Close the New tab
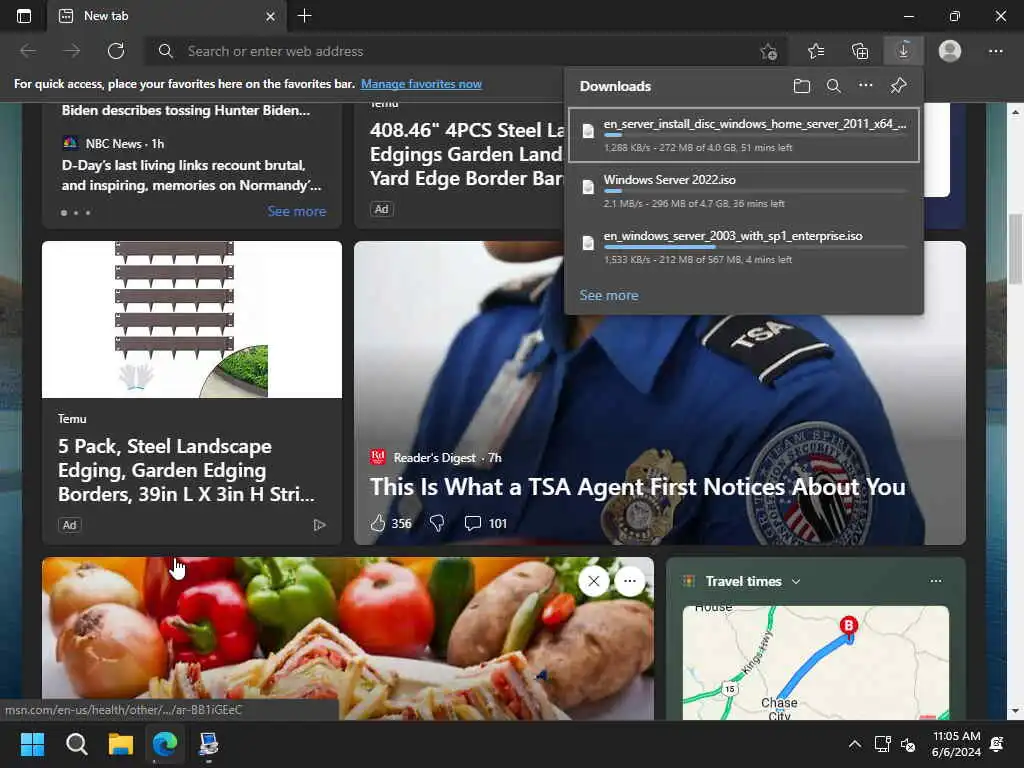 click(x=270, y=16)
